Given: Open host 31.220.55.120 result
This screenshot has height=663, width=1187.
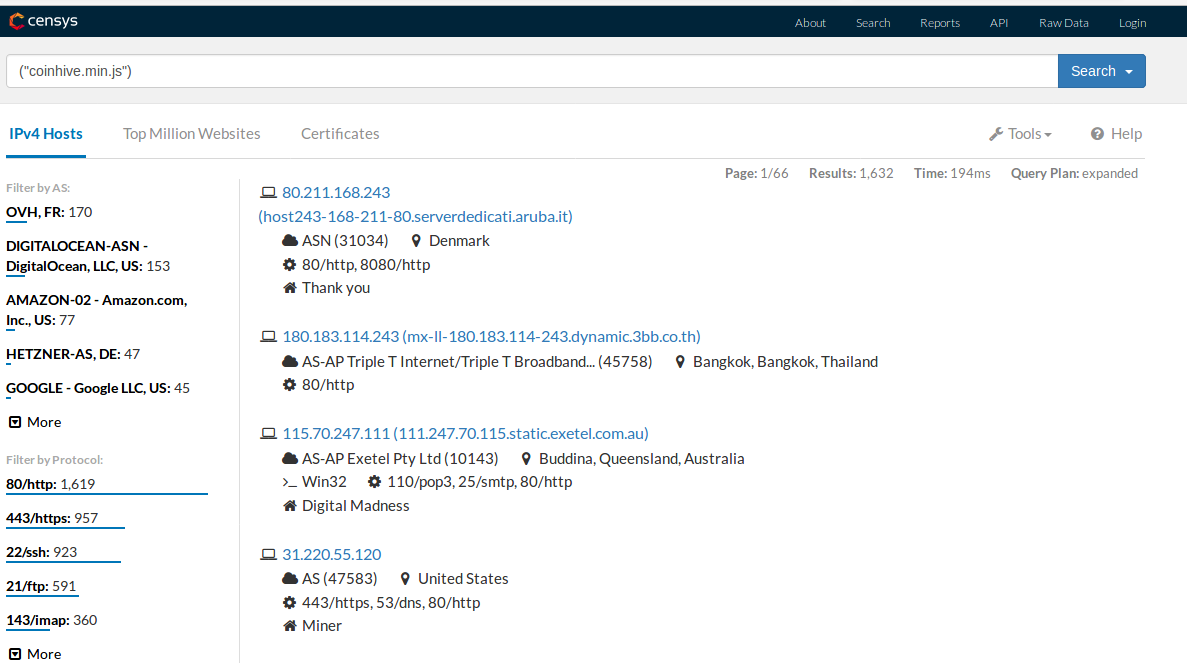Looking at the screenshot, I should (332, 554).
